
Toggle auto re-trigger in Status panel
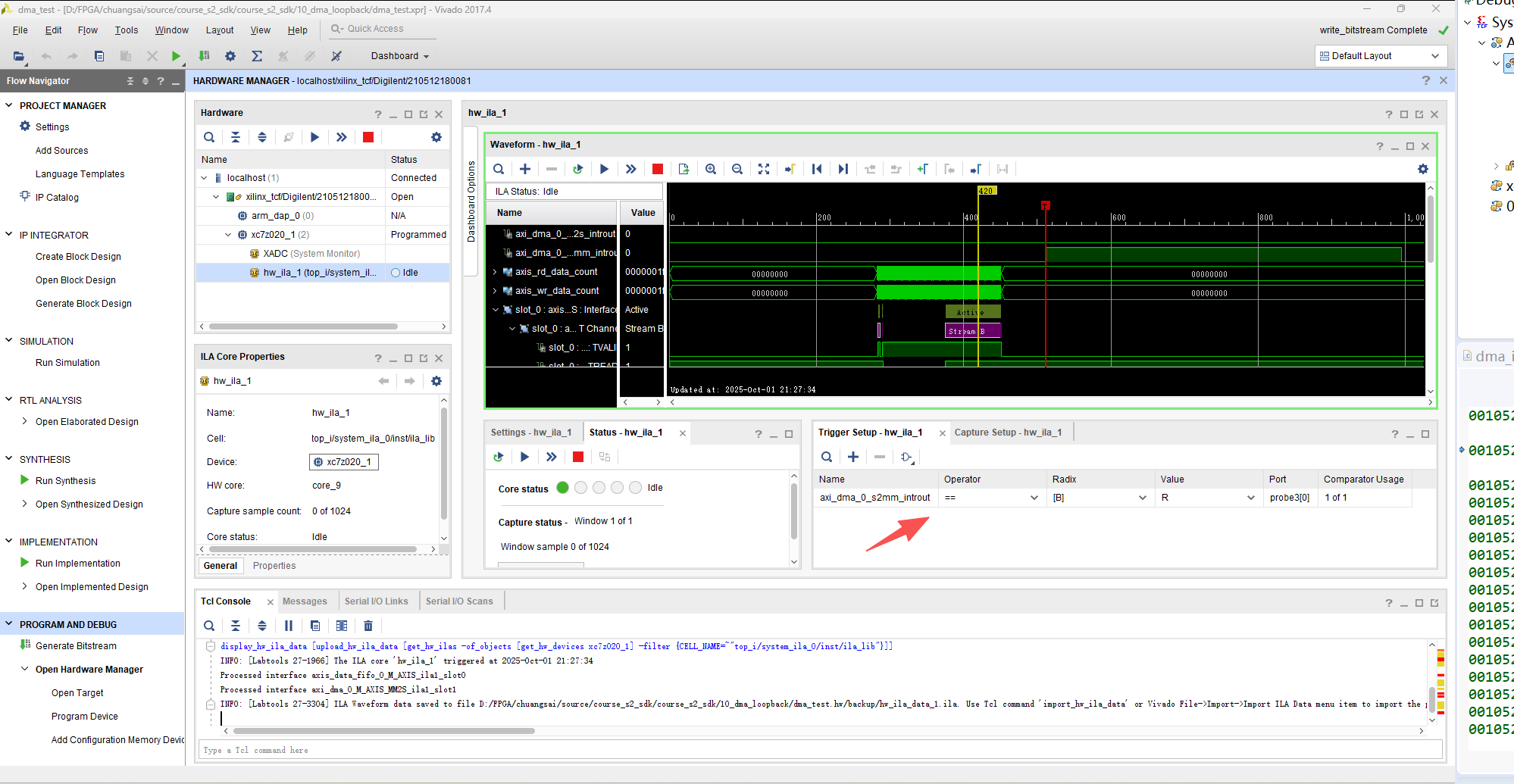(x=498, y=457)
